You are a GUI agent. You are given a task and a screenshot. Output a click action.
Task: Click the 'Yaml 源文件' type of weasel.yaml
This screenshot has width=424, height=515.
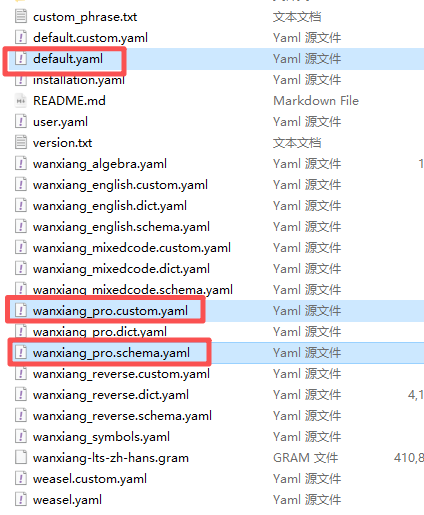click(x=307, y=500)
